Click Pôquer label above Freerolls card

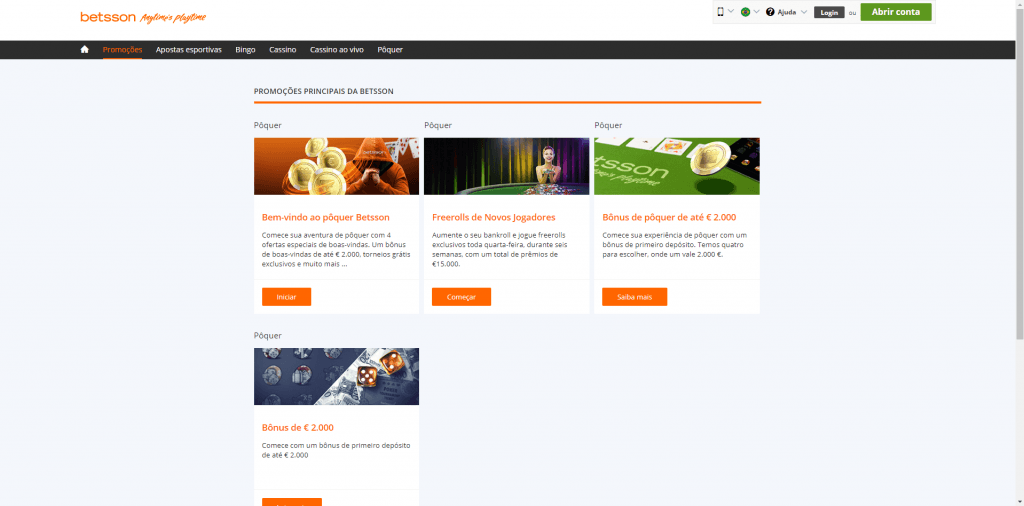tap(438, 125)
